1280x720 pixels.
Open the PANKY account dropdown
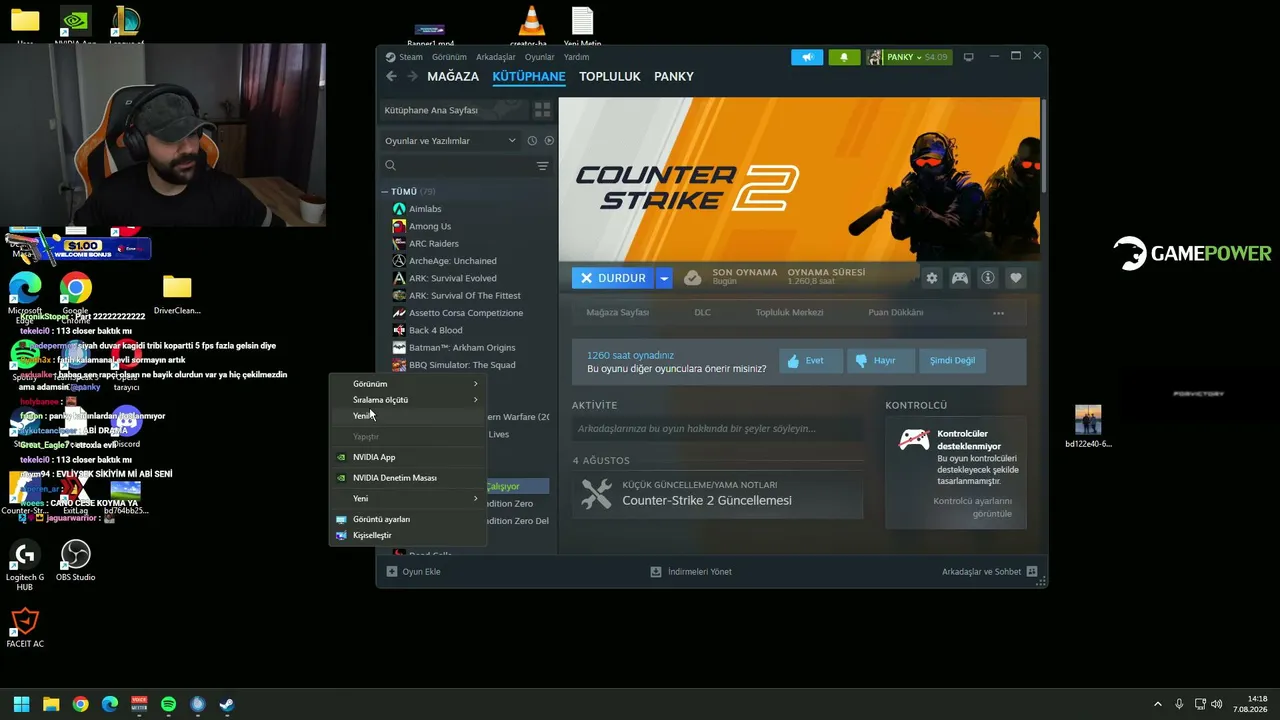point(908,57)
